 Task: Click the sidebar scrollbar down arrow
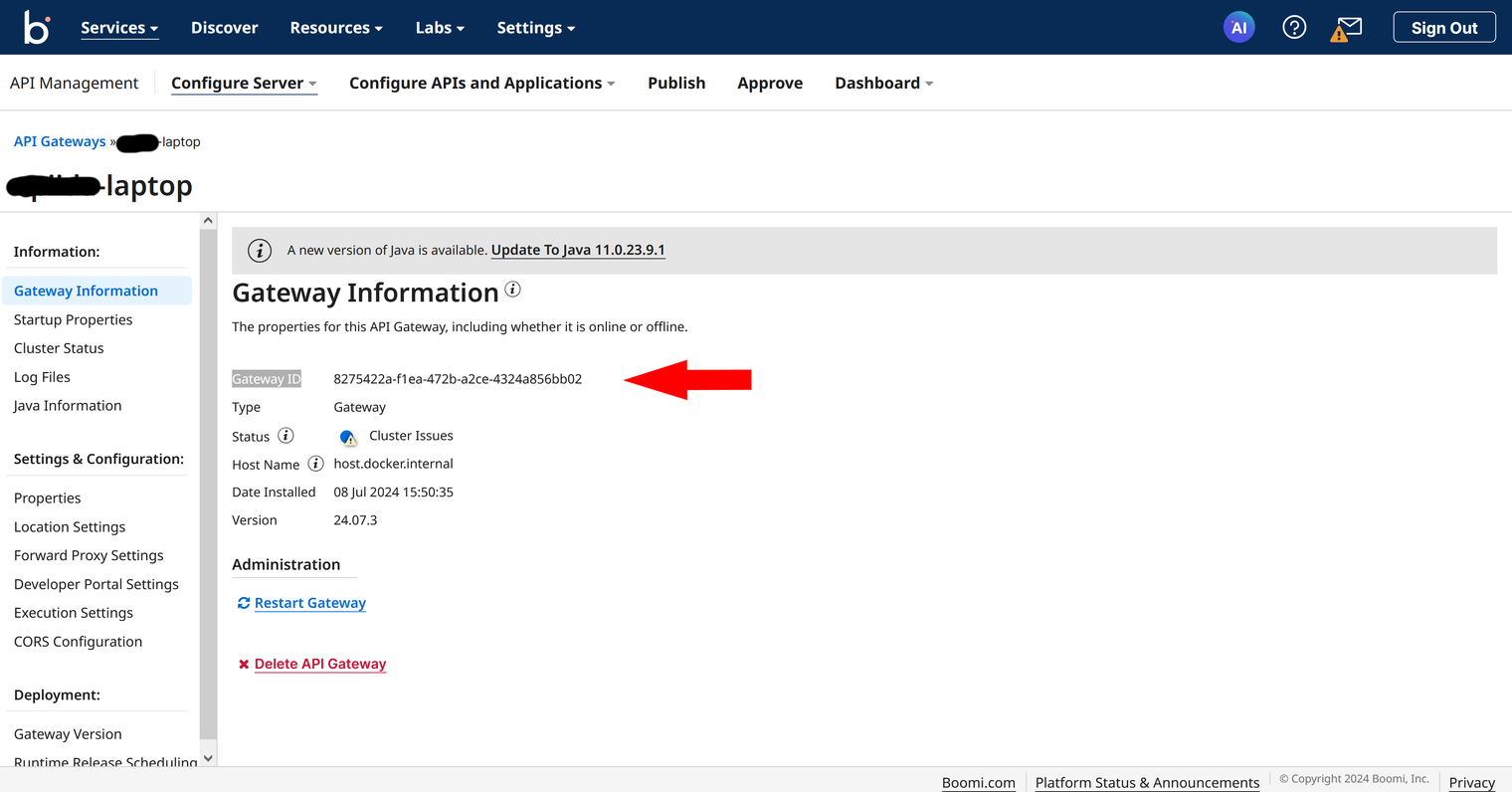pyautogui.click(x=208, y=757)
